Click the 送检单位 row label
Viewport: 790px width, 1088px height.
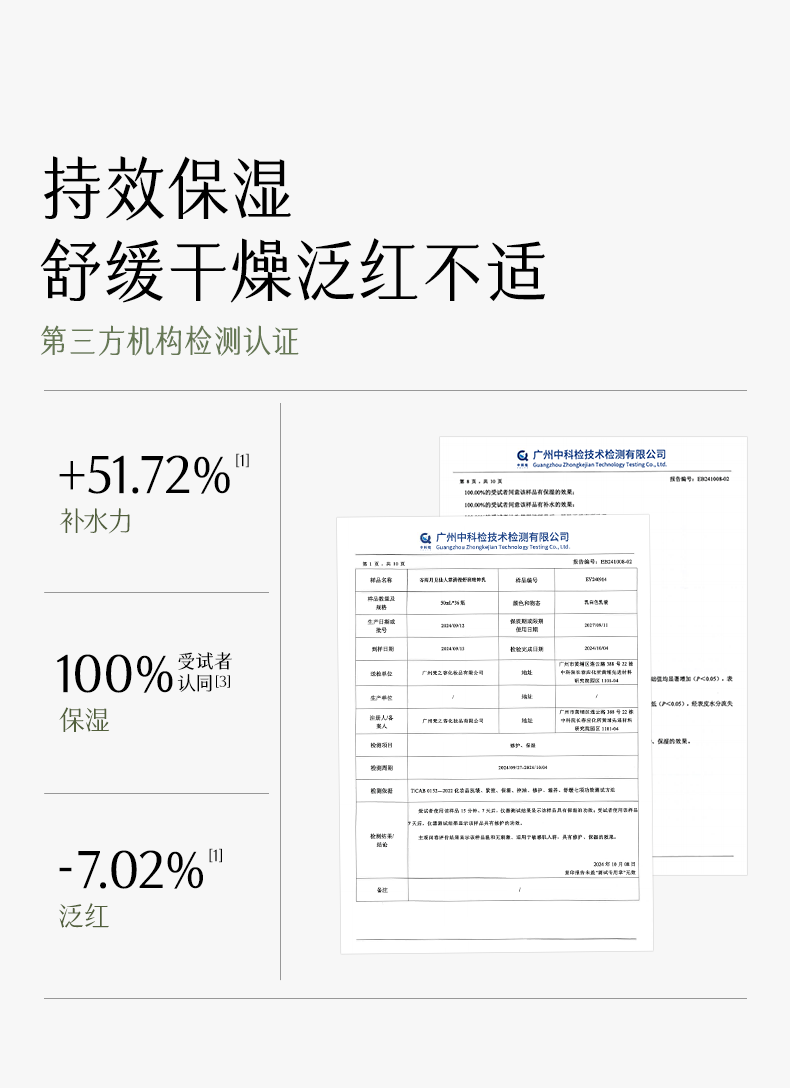click(381, 673)
